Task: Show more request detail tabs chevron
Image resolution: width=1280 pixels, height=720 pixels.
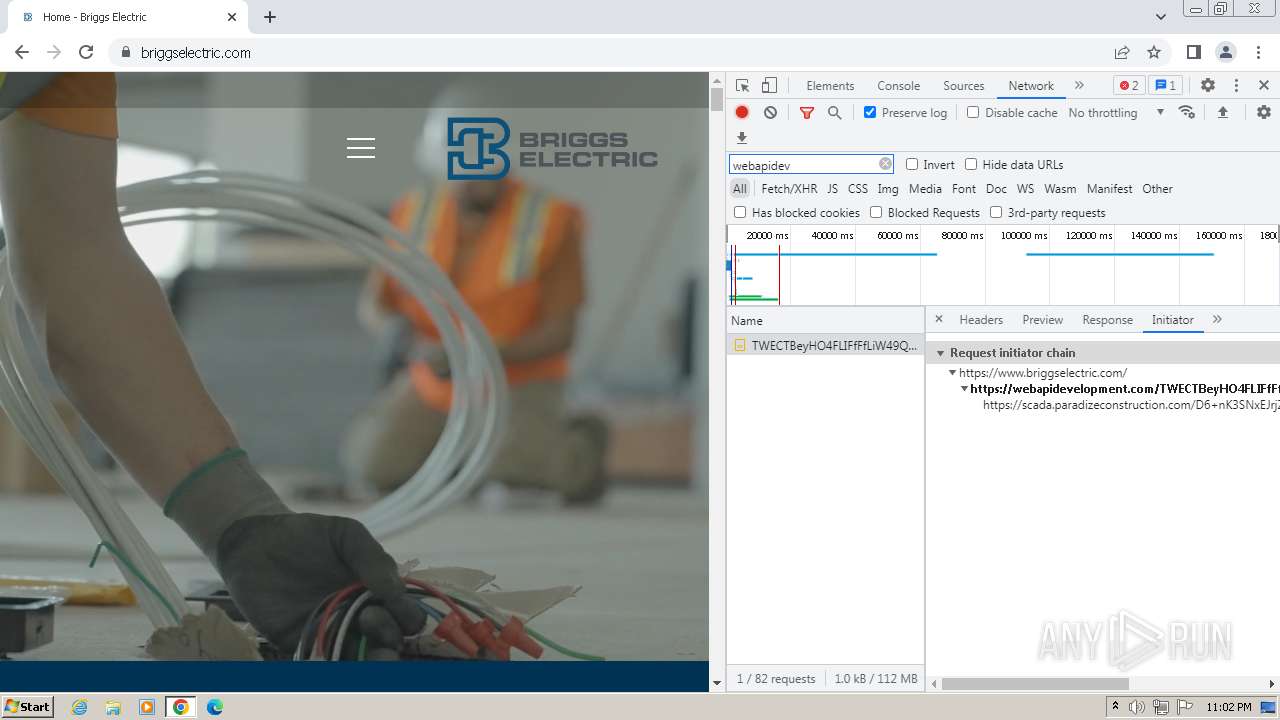Action: point(1217,319)
